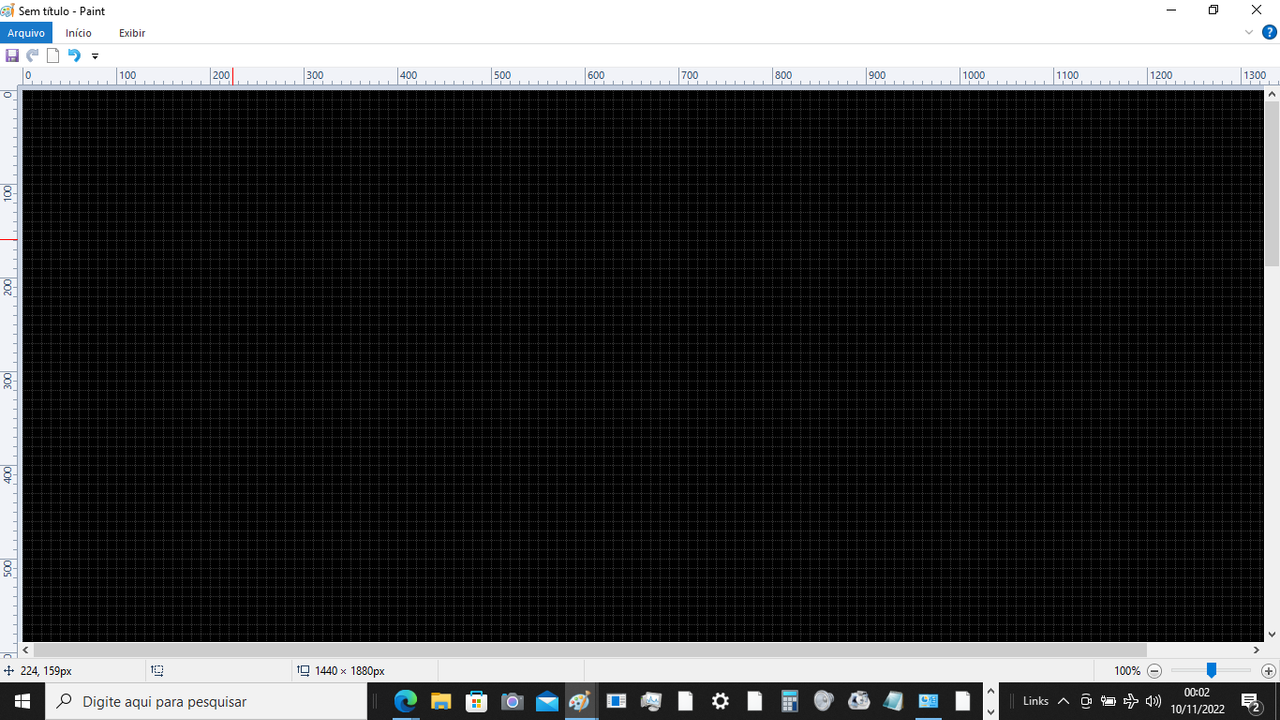Viewport: 1280px width, 720px height.
Task: Collapse the ribbon using the chevron near Help
Action: pos(1248,31)
